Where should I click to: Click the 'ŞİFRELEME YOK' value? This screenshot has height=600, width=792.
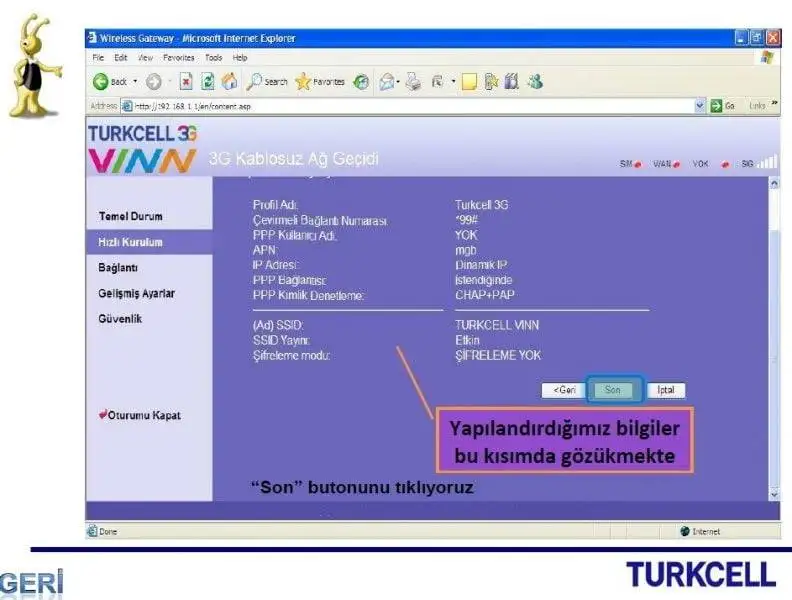[x=498, y=355]
